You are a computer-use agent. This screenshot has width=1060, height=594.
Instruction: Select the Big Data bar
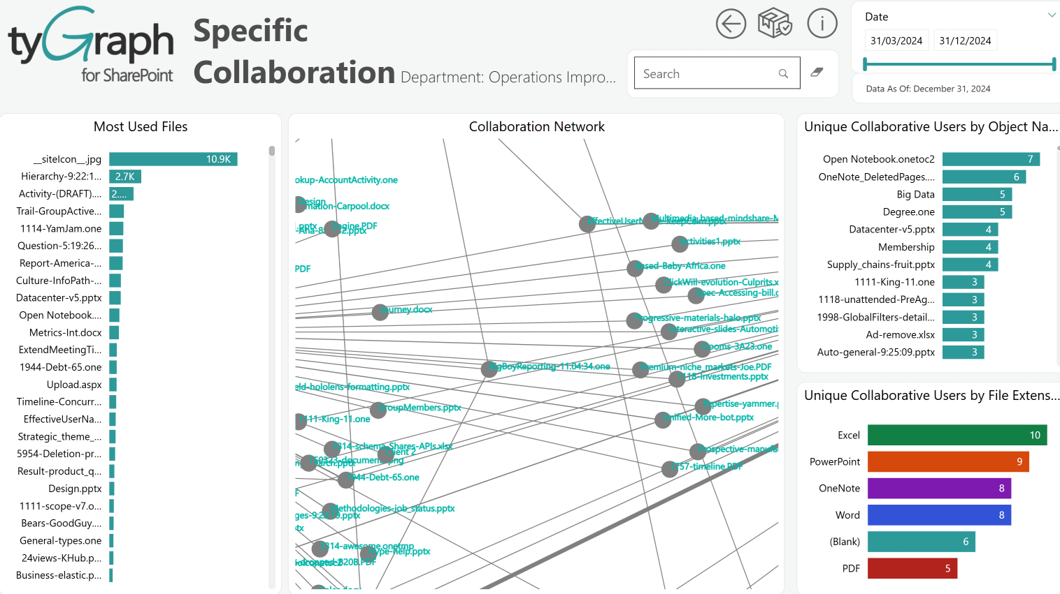click(978, 195)
